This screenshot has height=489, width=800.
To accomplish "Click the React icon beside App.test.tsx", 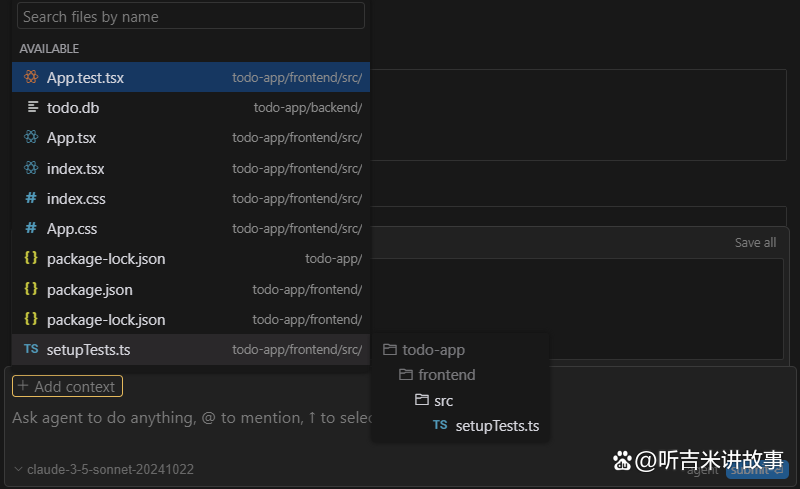I will tap(31, 77).
